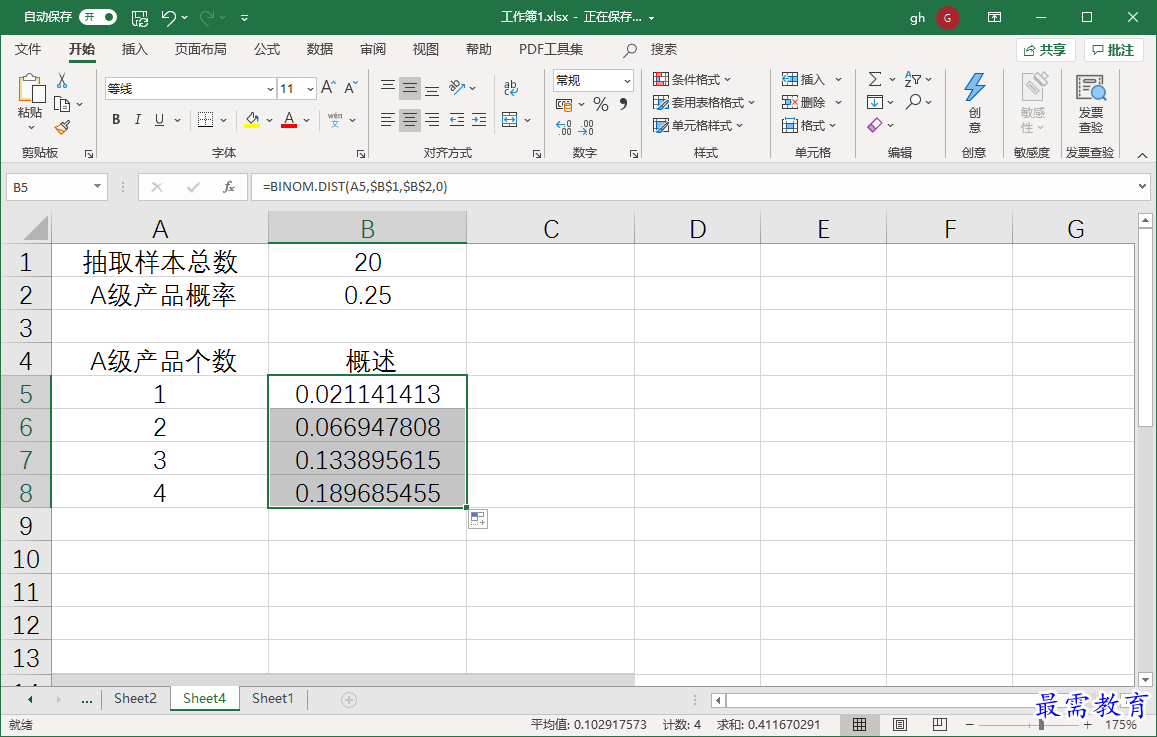Image resolution: width=1157 pixels, height=737 pixels.
Task: Open Format as Table menu
Action: (x=705, y=103)
